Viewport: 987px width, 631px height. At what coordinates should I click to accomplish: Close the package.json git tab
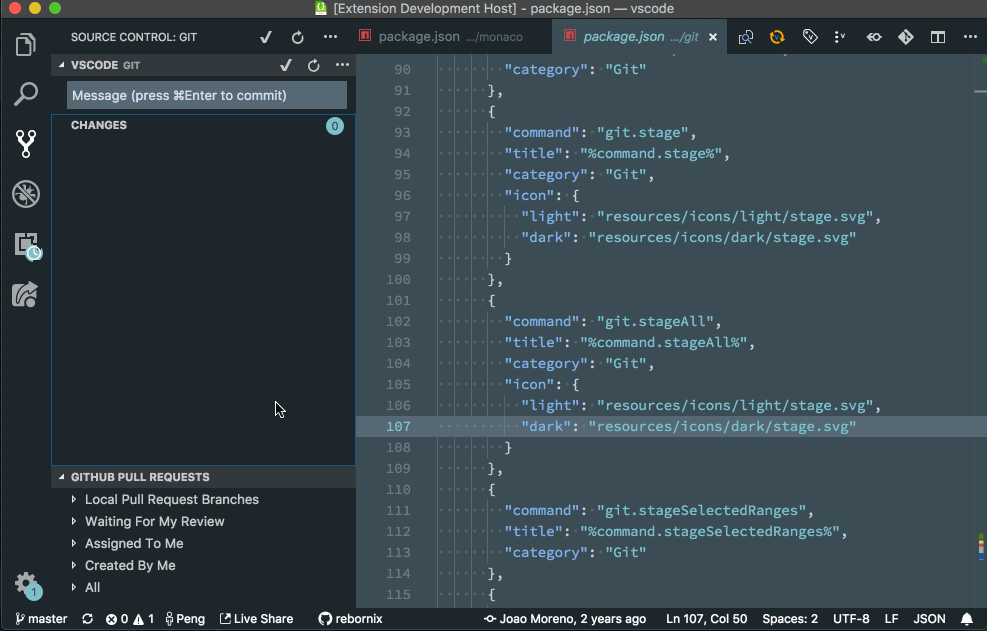point(713,37)
